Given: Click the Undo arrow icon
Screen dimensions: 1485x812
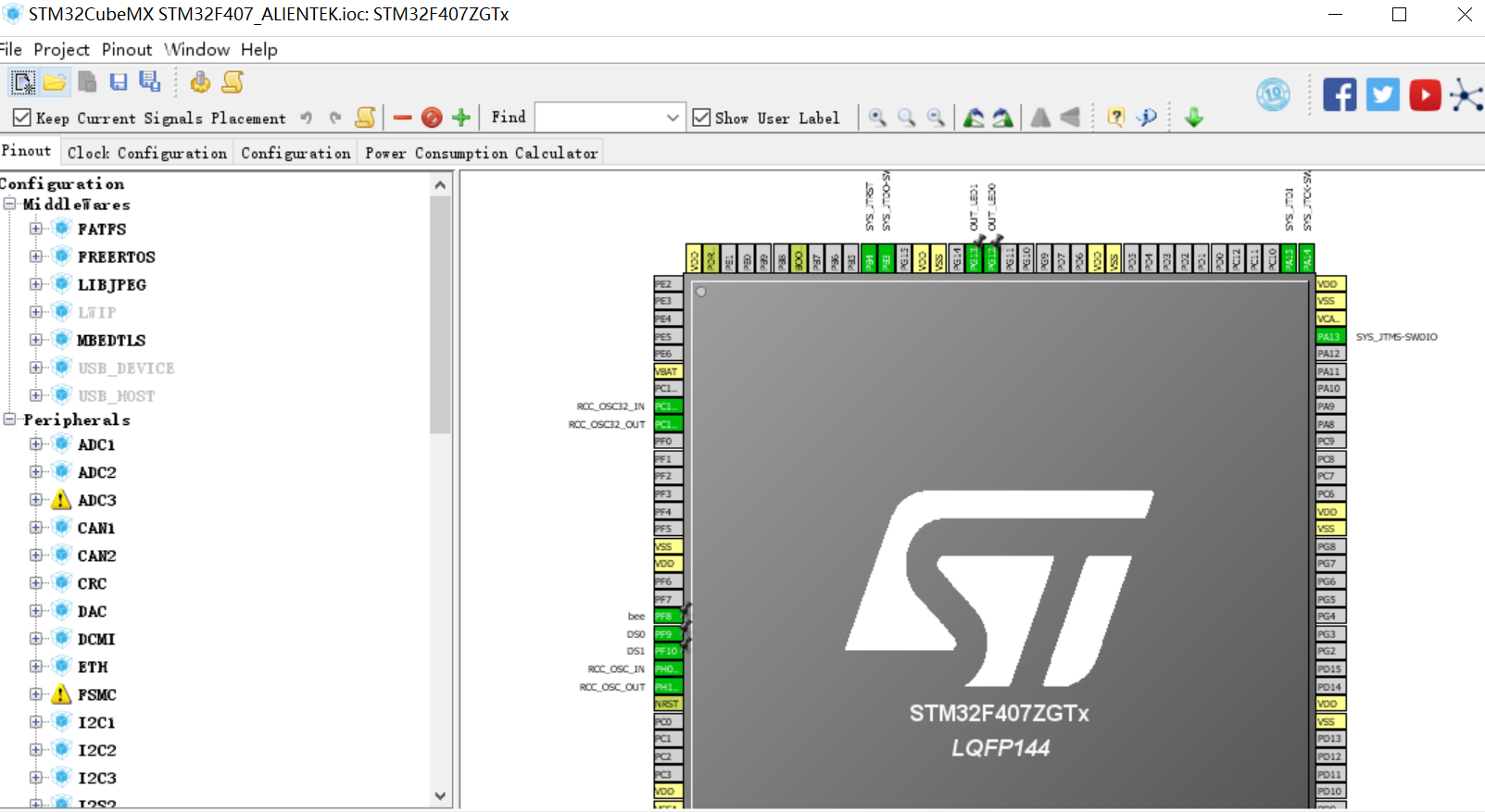Looking at the screenshot, I should point(307,118).
